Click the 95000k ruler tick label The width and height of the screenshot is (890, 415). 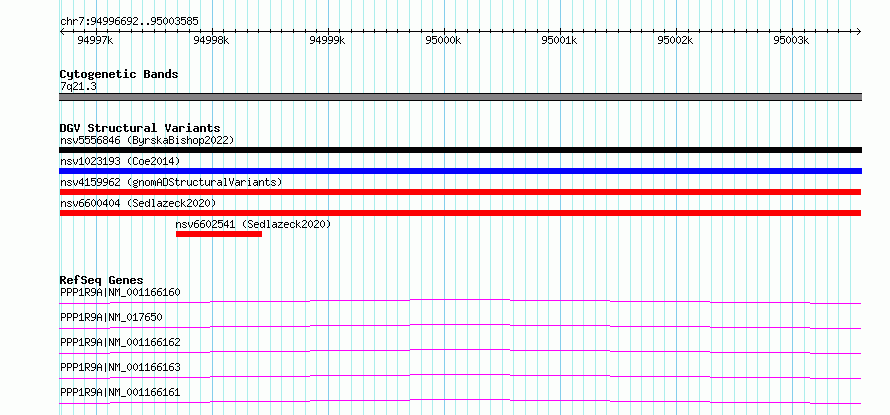(443, 41)
